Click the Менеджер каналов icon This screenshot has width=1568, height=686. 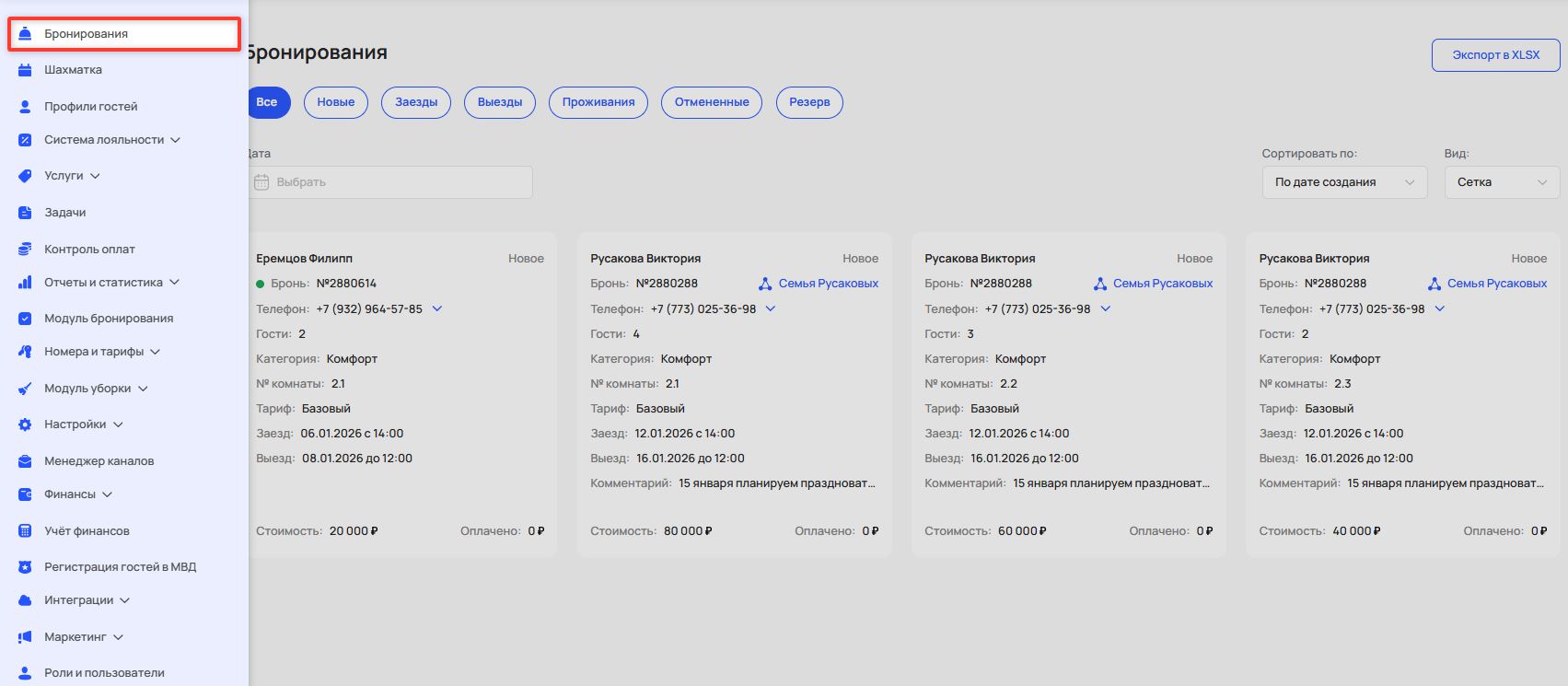25,461
